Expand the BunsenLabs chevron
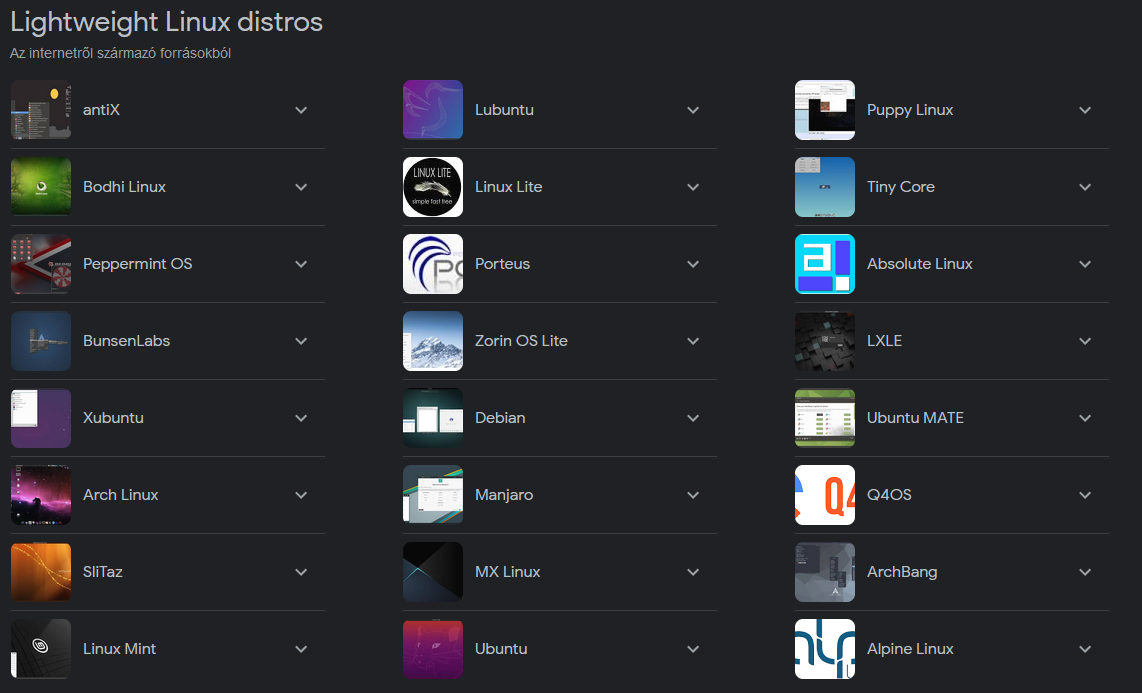 301,341
